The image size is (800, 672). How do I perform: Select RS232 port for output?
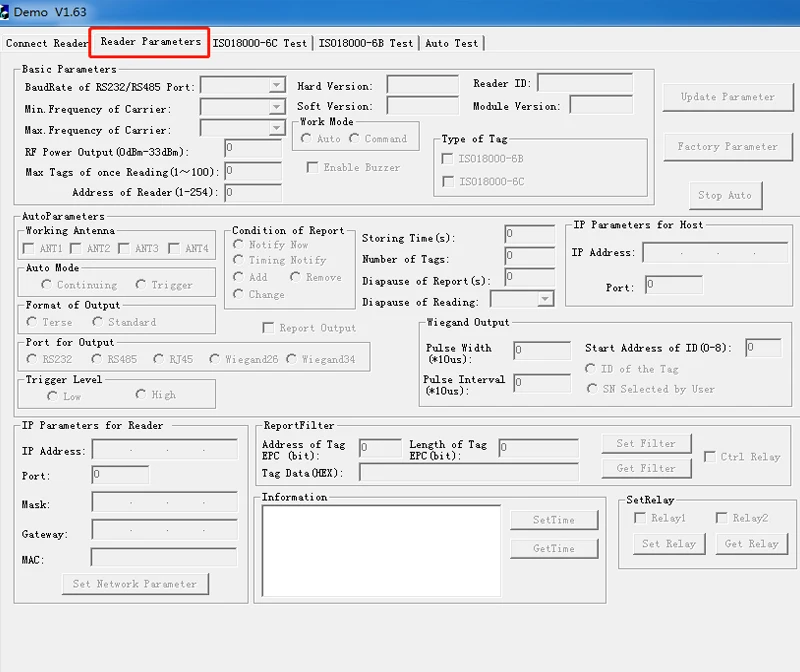click(32, 359)
